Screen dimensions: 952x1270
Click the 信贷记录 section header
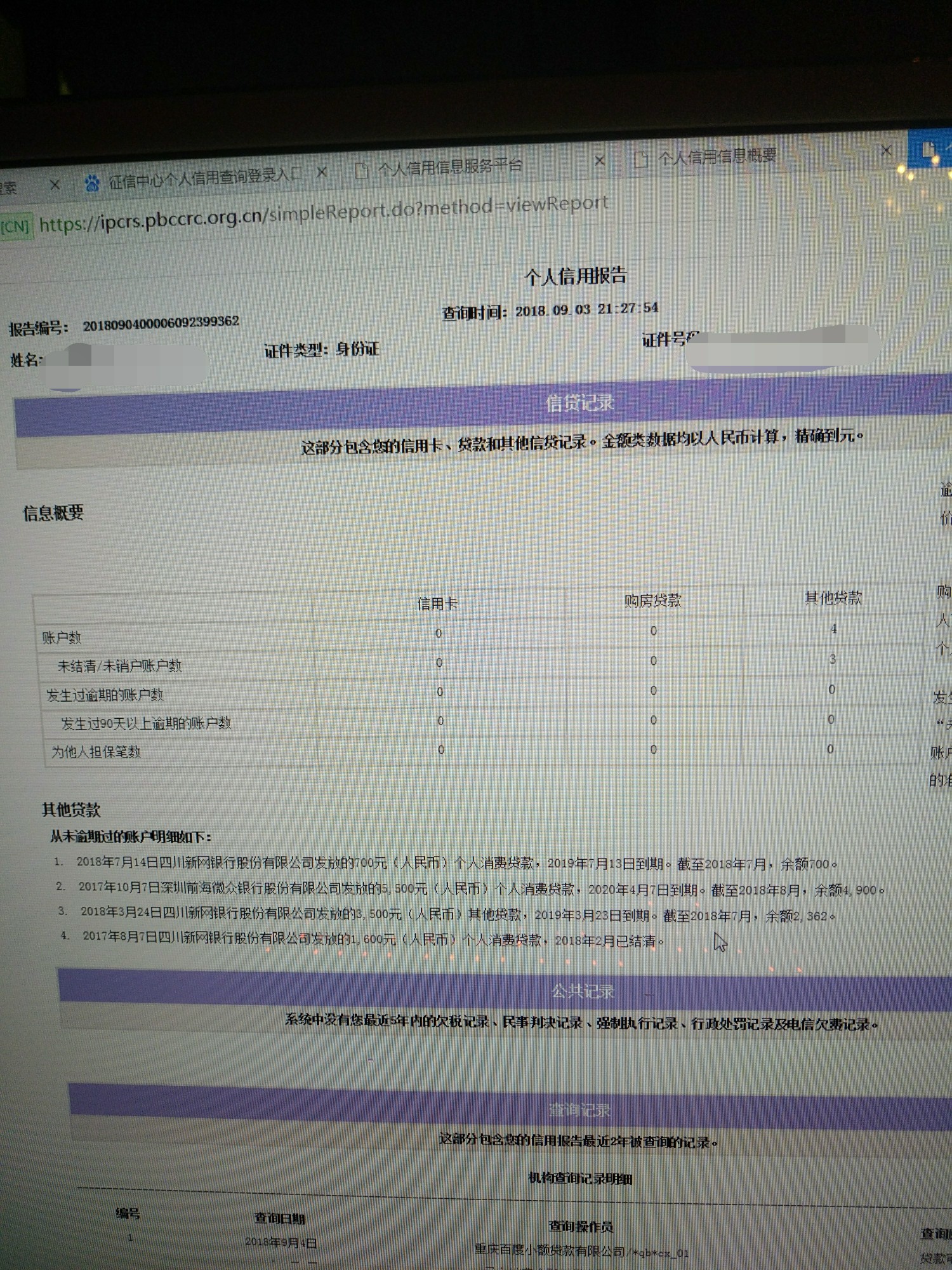pyautogui.click(x=579, y=402)
